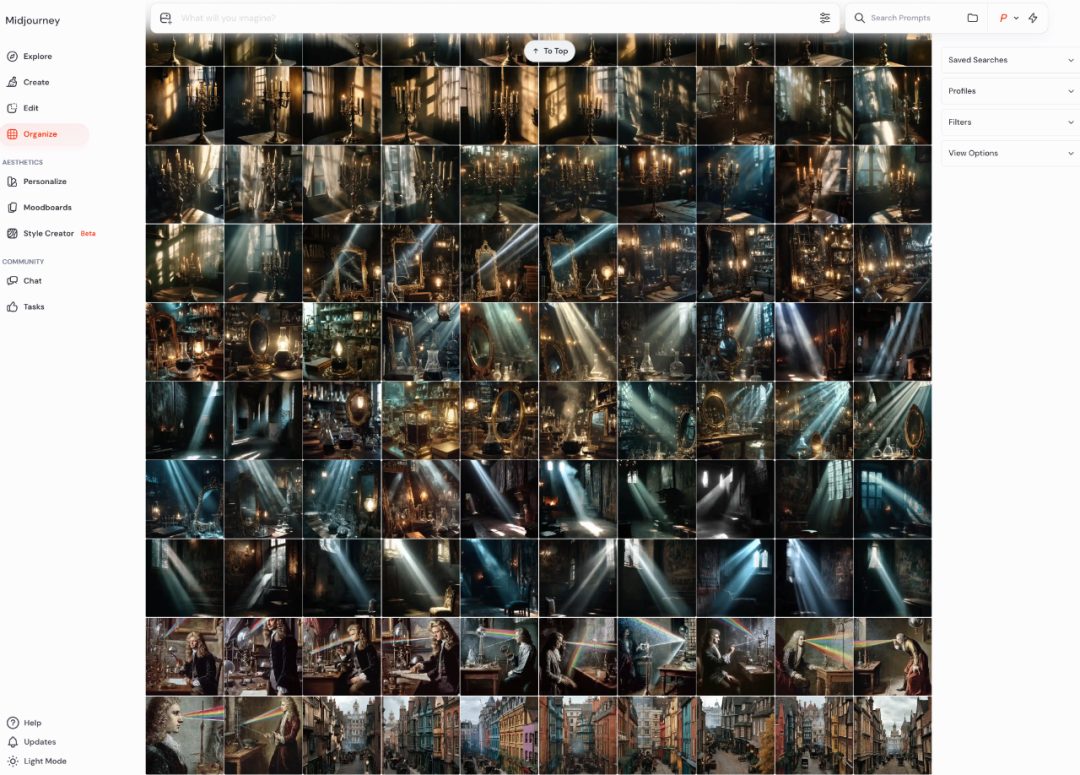This screenshot has height=775, width=1080.
Task: Click the folder icon beside Search Prompts
Action: pyautogui.click(x=972, y=18)
